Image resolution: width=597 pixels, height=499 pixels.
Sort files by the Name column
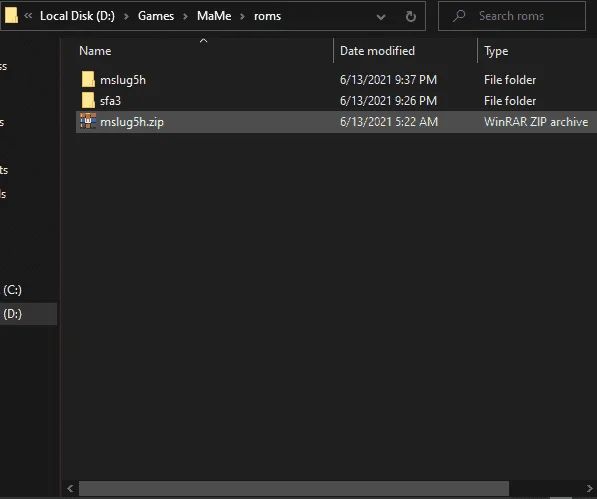95,51
